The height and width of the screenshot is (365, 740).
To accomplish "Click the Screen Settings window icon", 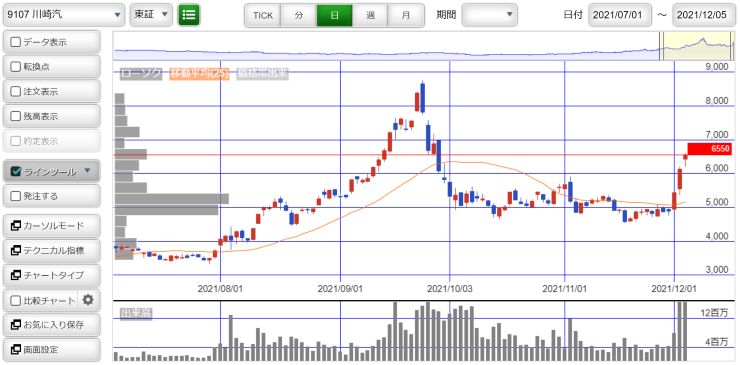I will (15, 350).
